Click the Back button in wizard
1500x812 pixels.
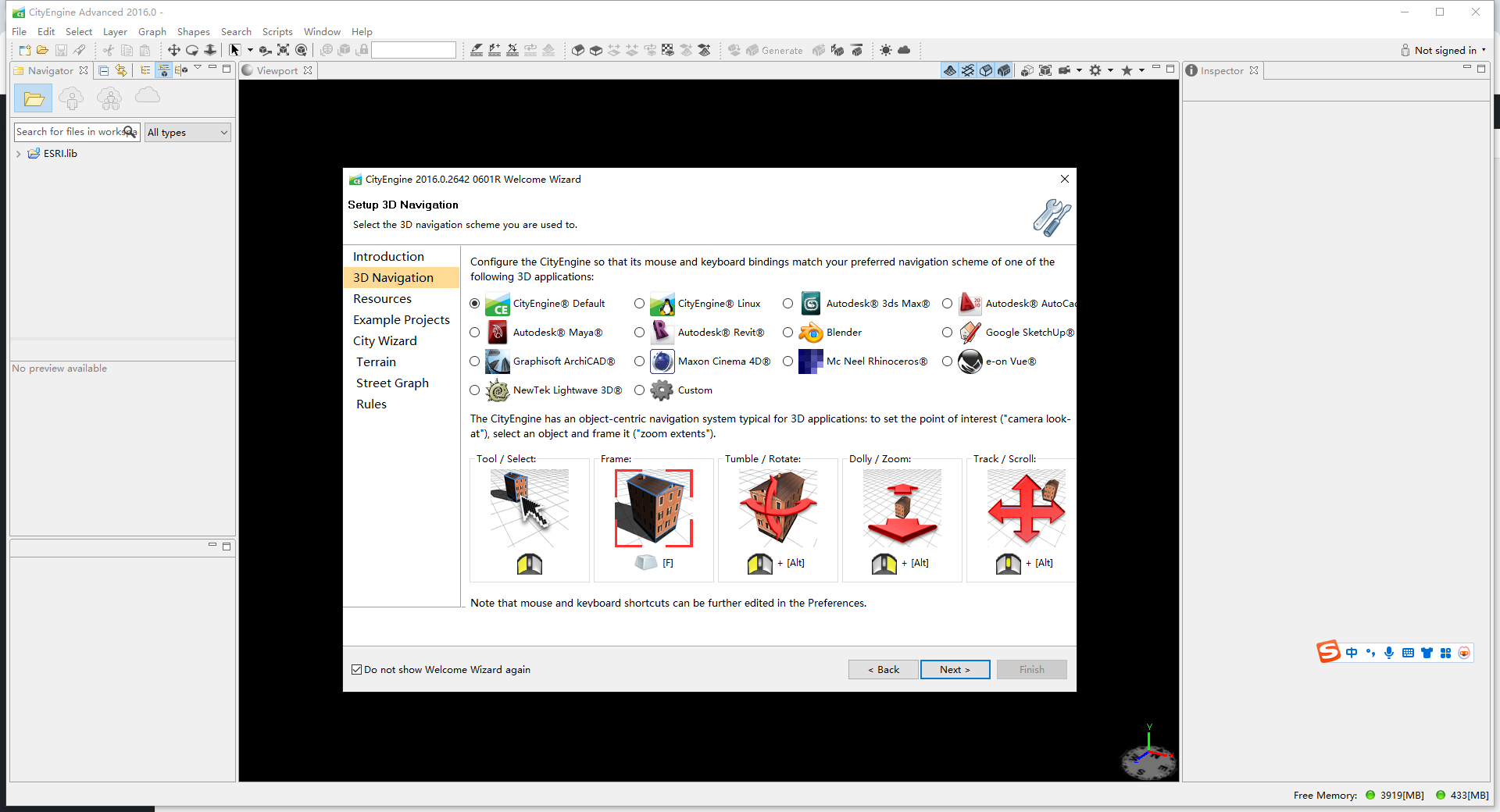click(883, 670)
